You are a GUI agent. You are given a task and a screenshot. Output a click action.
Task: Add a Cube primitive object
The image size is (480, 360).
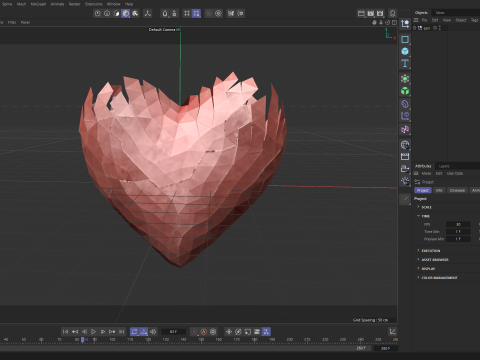coord(405,51)
